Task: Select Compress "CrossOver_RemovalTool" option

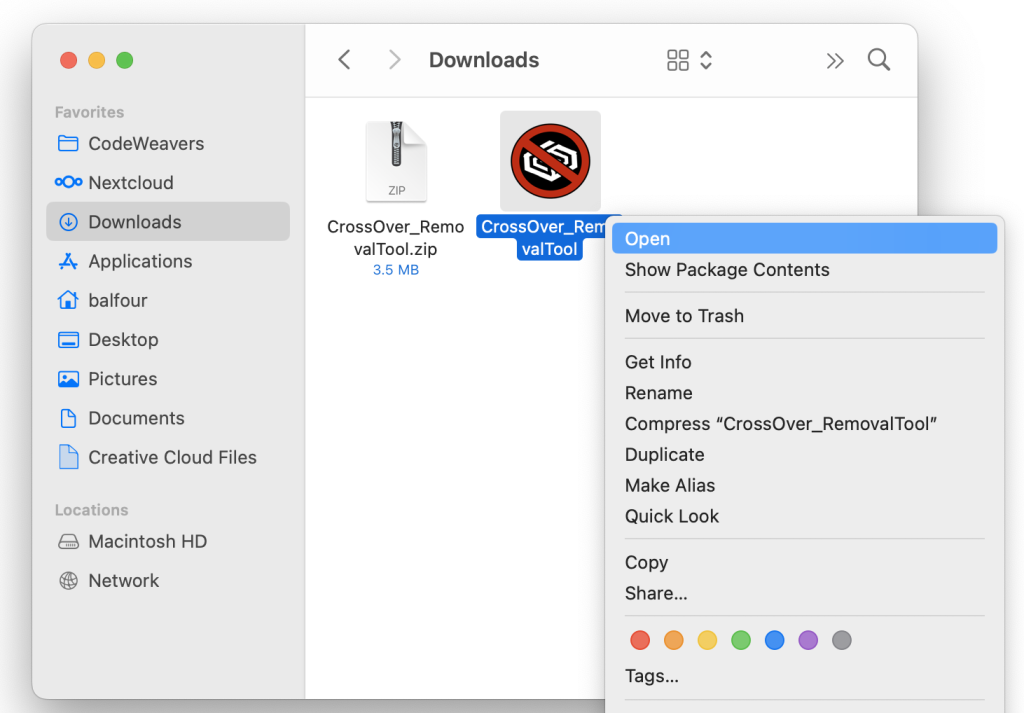Action: (780, 424)
